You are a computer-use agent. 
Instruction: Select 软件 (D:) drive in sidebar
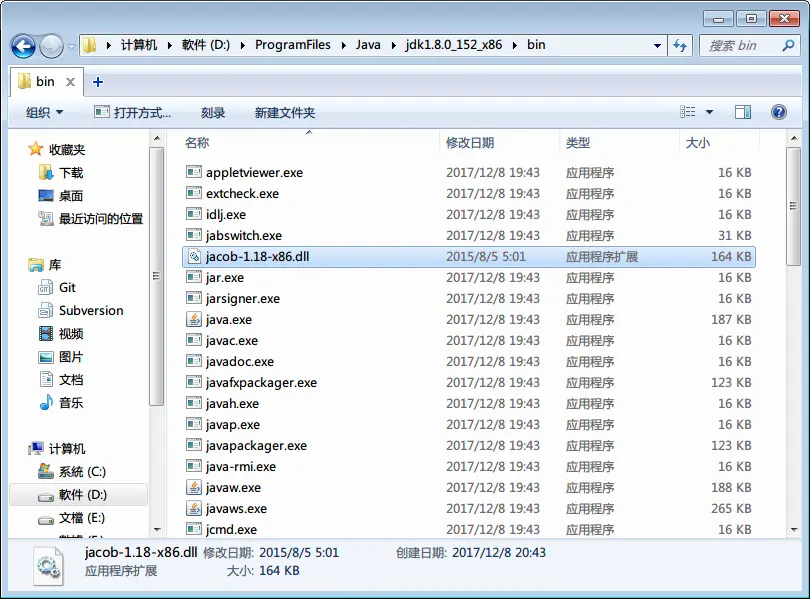point(79,495)
